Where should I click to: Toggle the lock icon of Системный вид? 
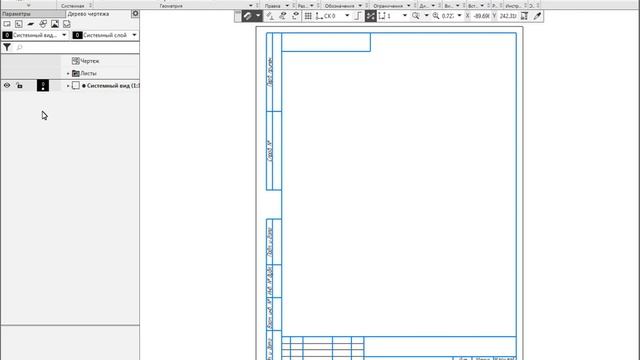19,86
